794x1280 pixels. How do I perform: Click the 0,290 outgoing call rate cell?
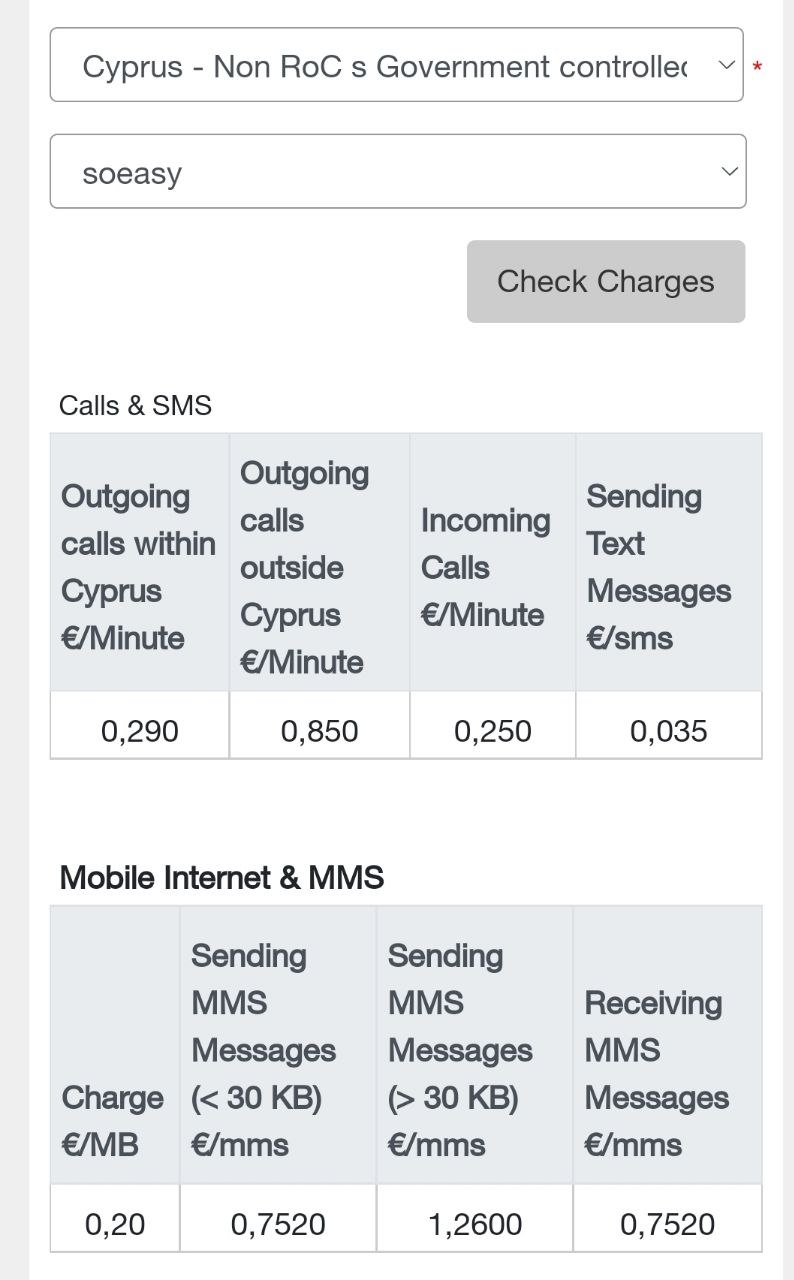click(x=140, y=731)
